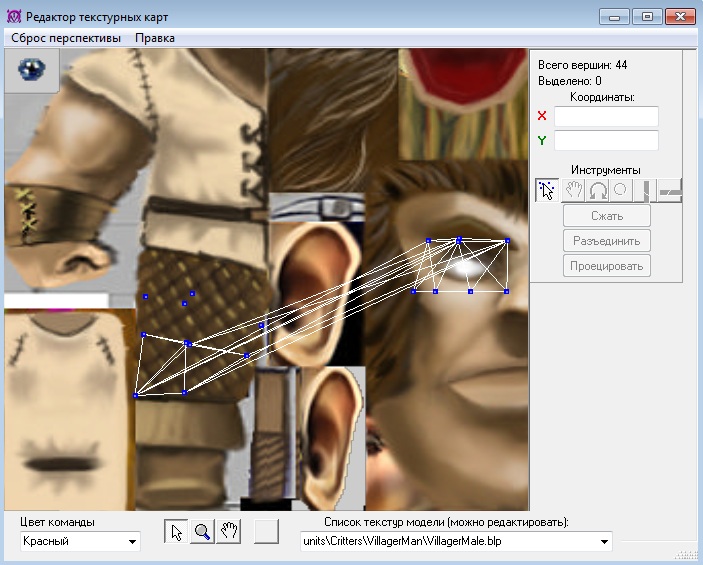
Task: Minimize the Редактор текстурных карт window
Action: [x=614, y=17]
